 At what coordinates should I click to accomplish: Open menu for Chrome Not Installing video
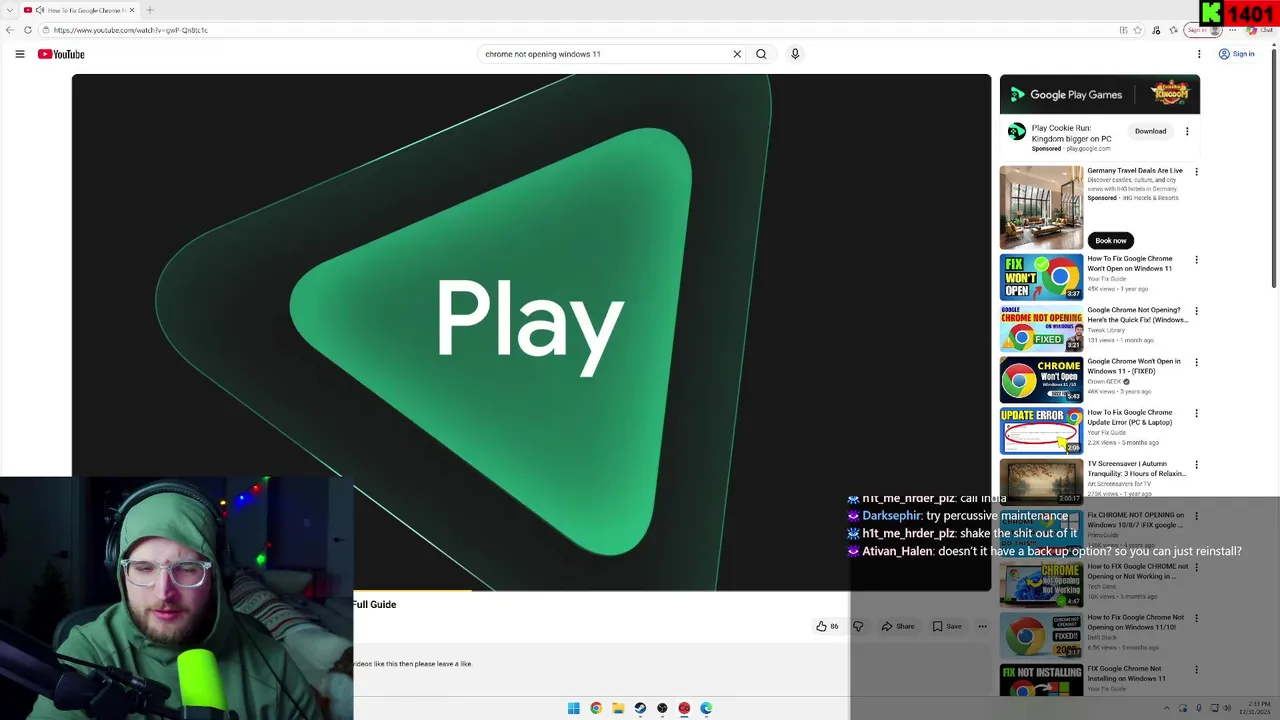pos(1196,670)
